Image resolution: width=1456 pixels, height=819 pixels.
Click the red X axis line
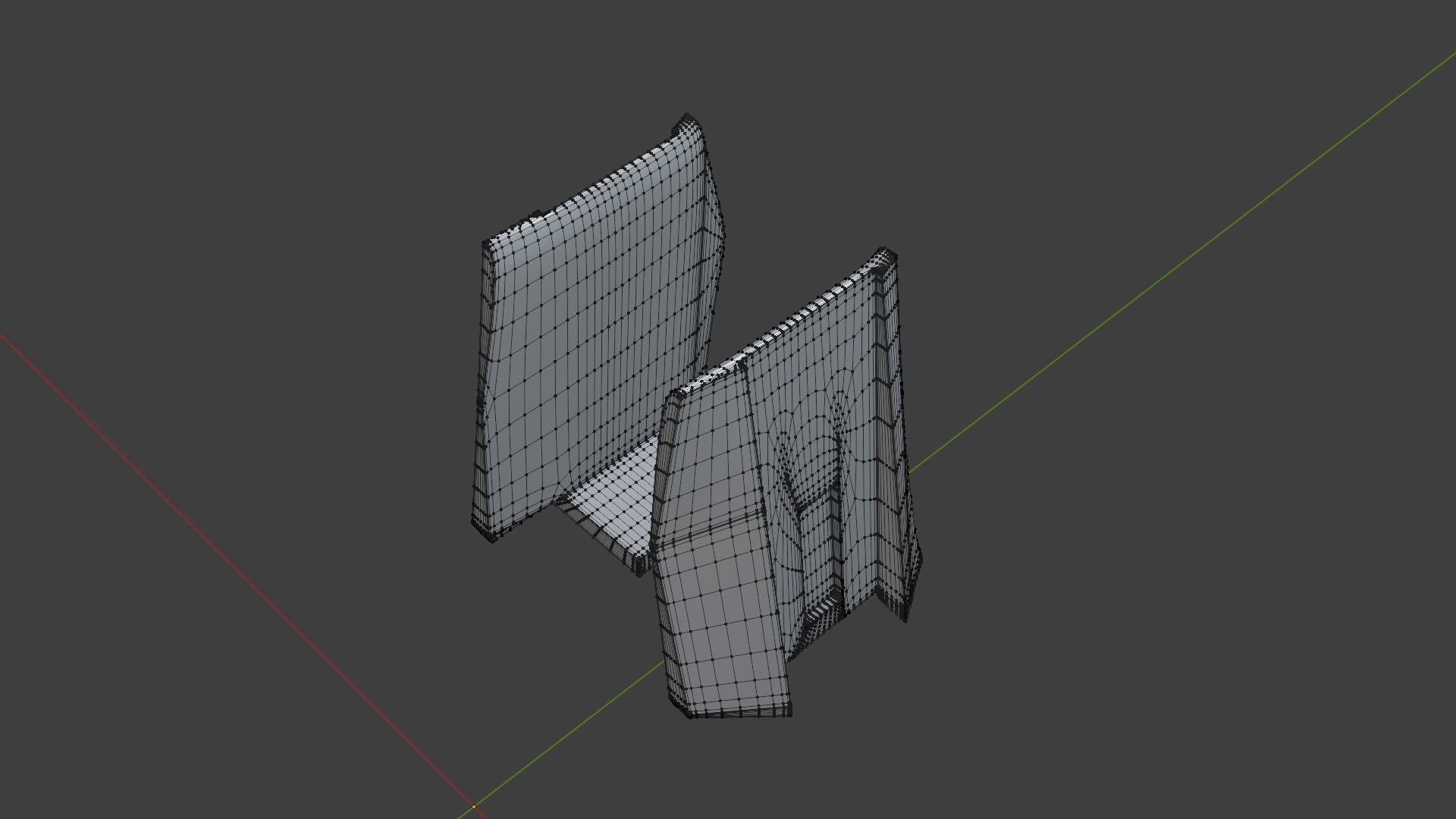(227, 561)
